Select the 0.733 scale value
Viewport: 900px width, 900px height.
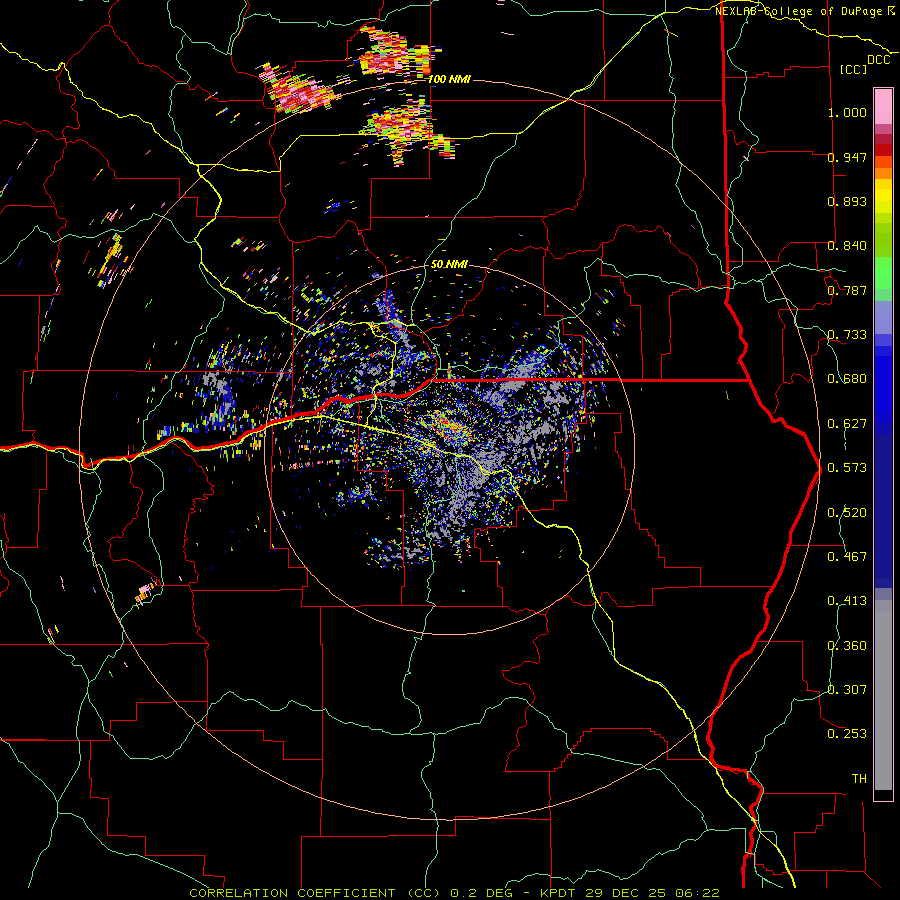tap(847, 335)
